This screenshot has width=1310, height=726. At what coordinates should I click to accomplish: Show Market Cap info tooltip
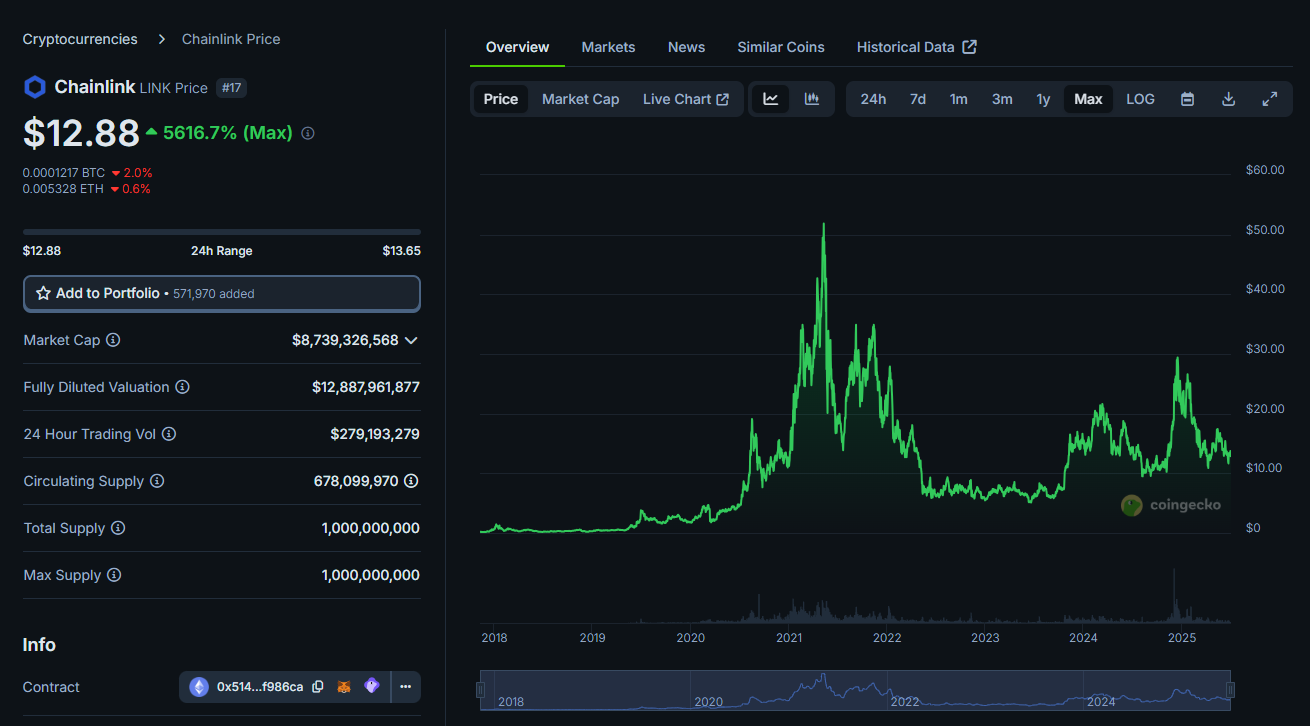[x=113, y=340]
